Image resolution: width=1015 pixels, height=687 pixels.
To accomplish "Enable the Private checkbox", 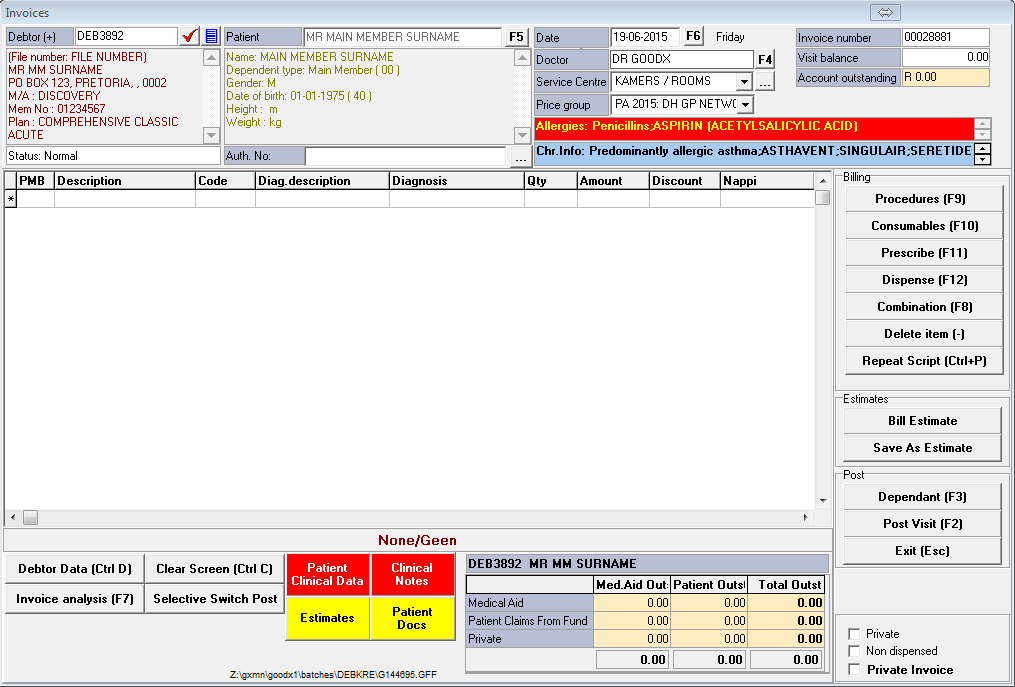I will click(x=854, y=634).
